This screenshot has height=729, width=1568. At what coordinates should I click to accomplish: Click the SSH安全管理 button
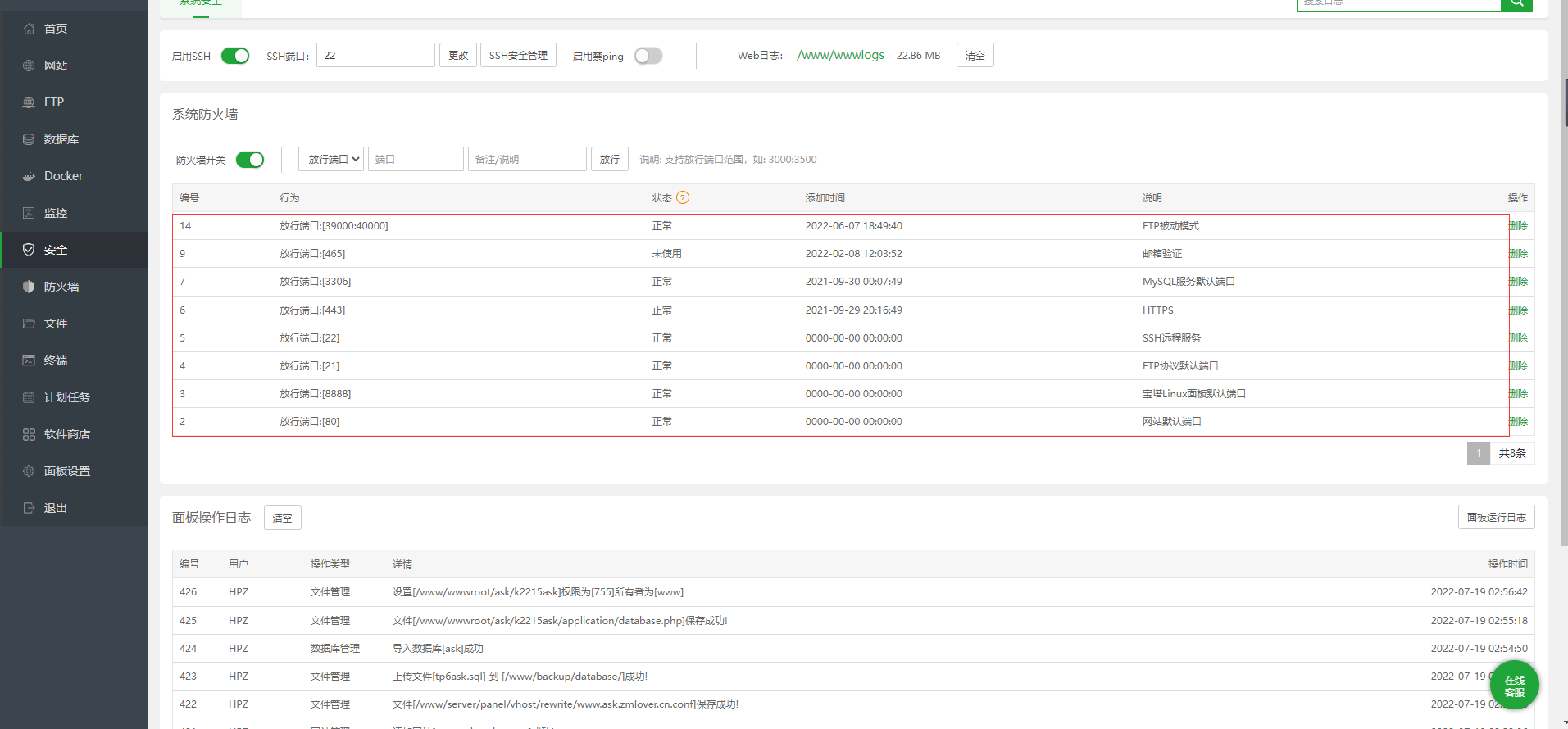(518, 55)
